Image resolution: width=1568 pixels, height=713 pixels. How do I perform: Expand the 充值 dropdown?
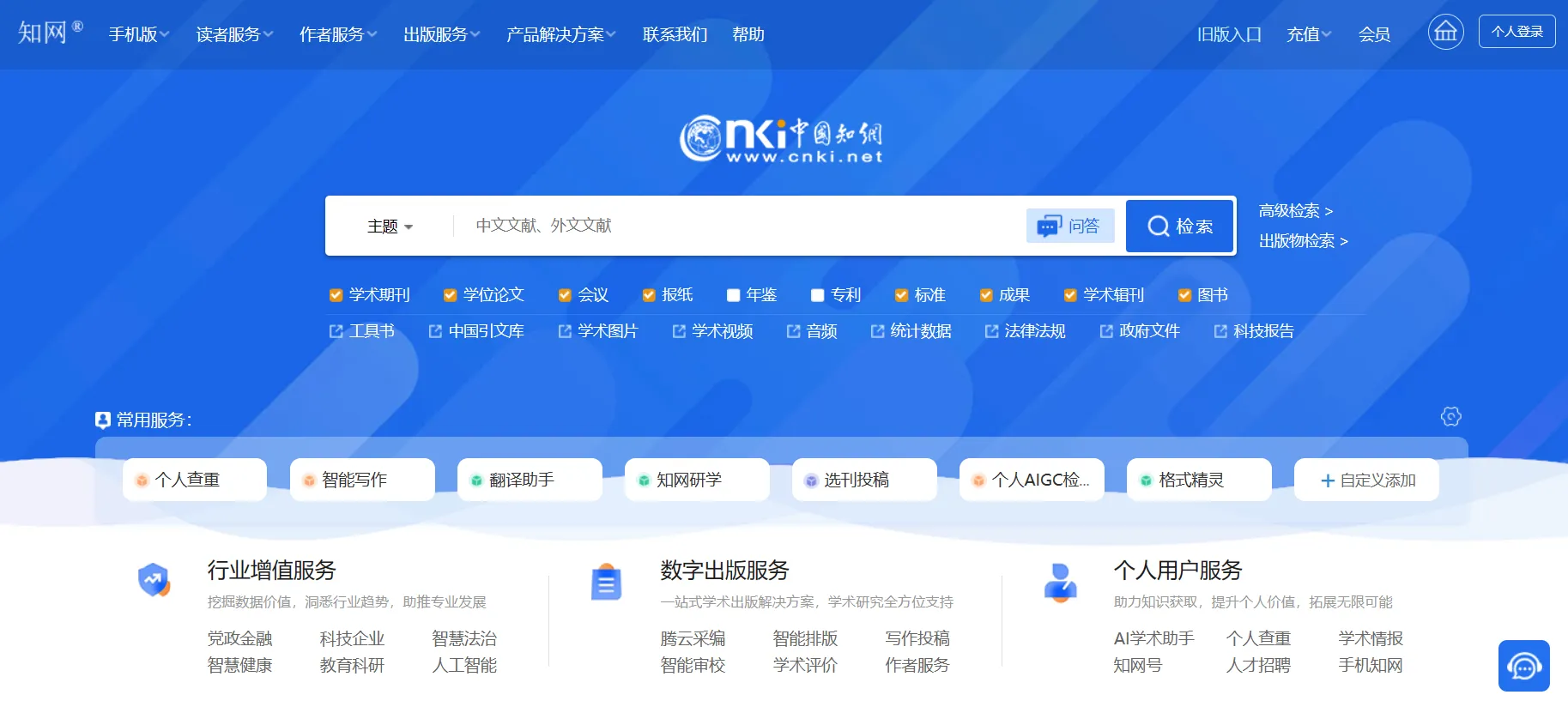[x=1309, y=34]
